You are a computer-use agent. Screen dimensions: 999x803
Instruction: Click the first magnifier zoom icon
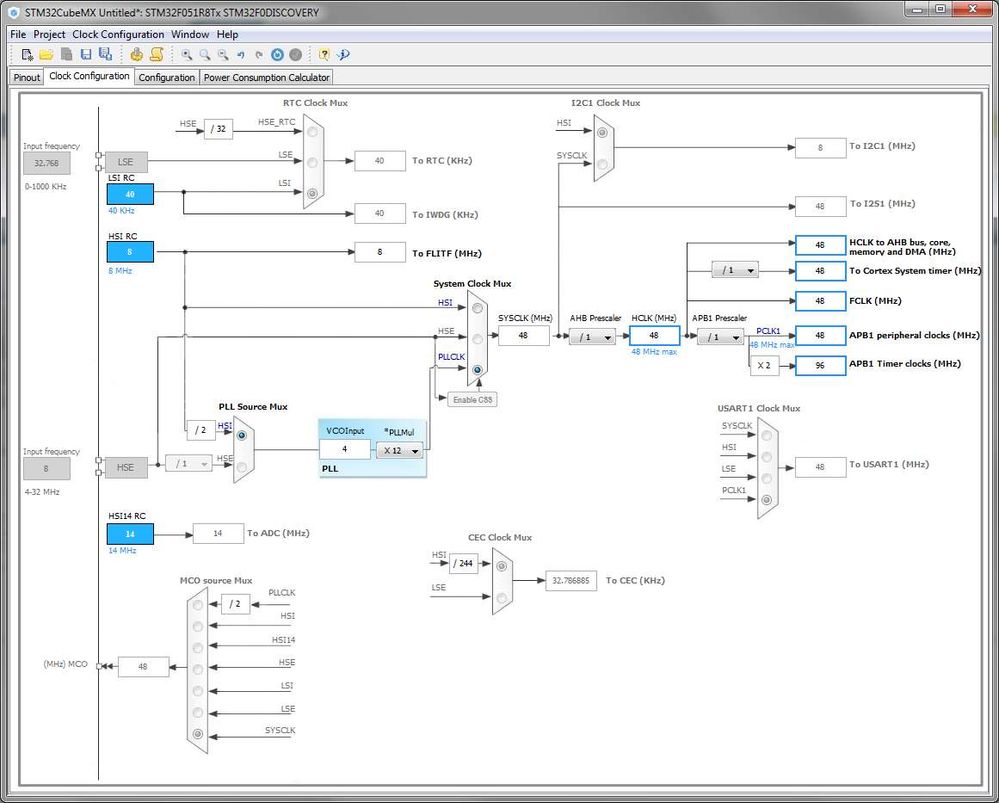click(186, 55)
